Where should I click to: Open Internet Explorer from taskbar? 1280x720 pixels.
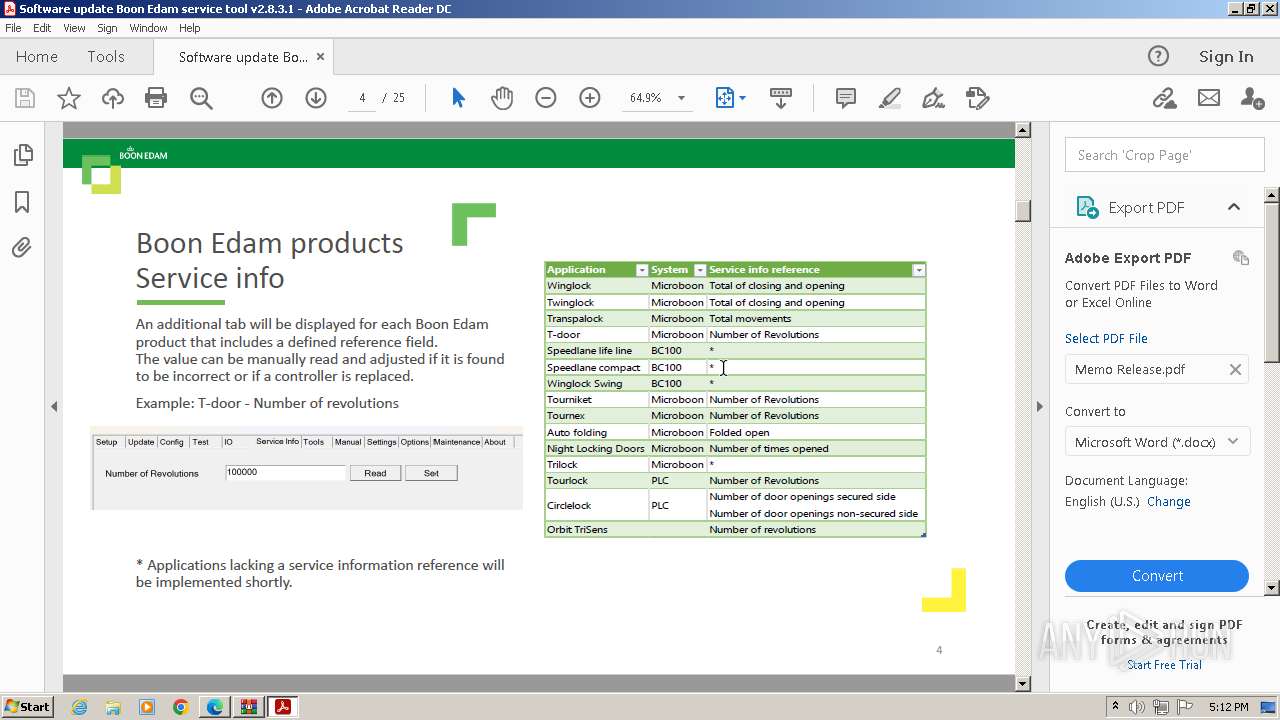tap(79, 707)
